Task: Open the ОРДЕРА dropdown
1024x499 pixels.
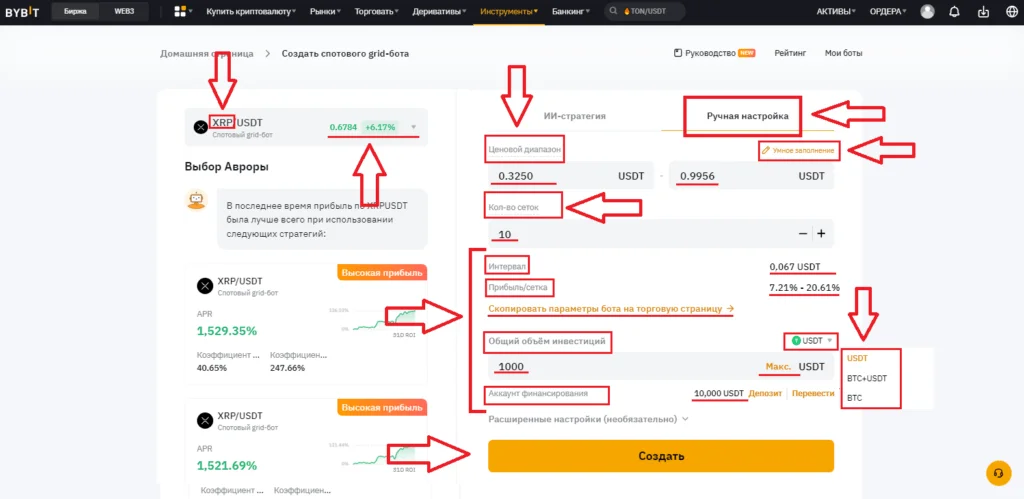Action: [888, 11]
